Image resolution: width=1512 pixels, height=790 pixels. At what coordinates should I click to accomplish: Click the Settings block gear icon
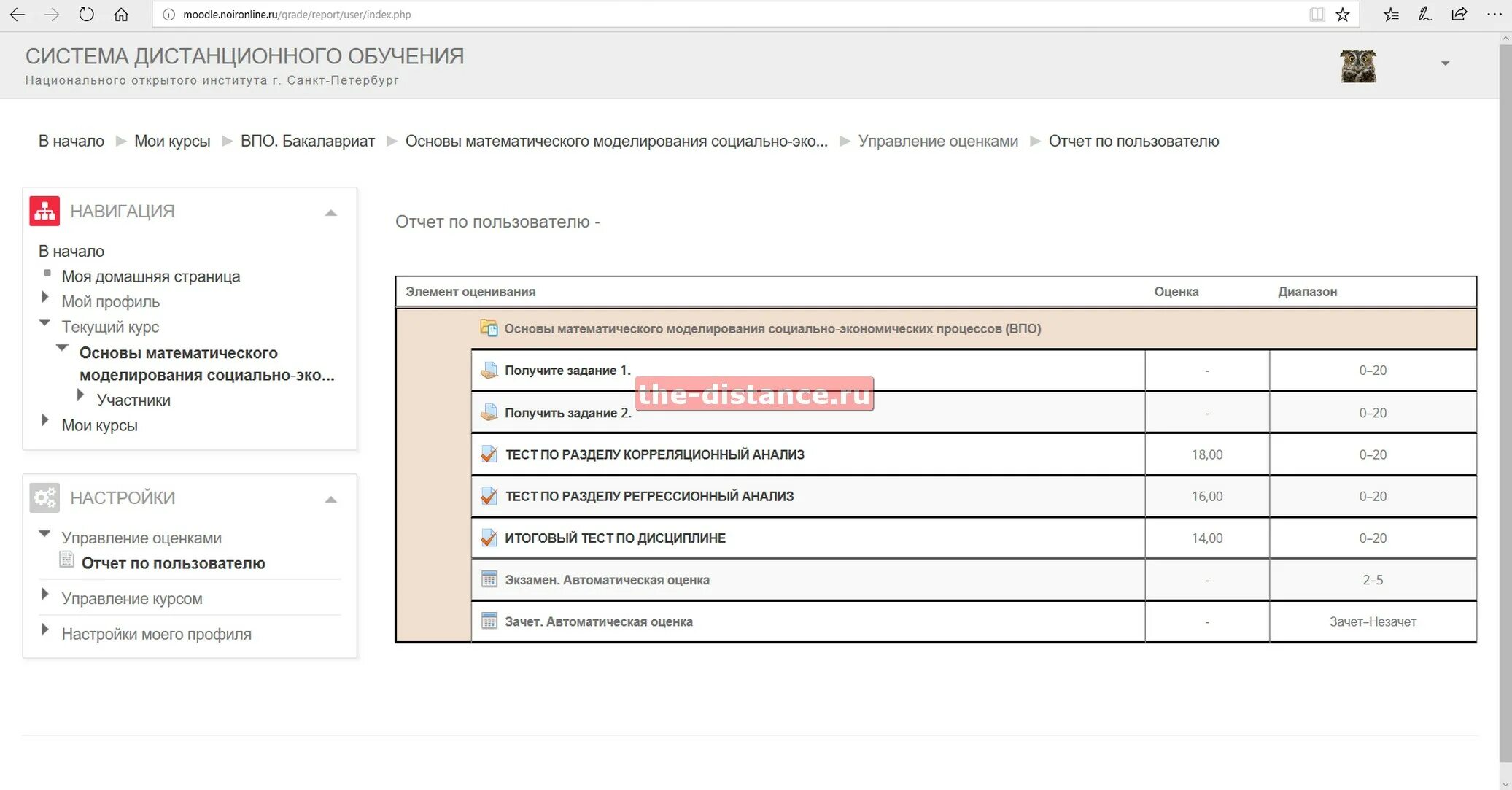44,497
